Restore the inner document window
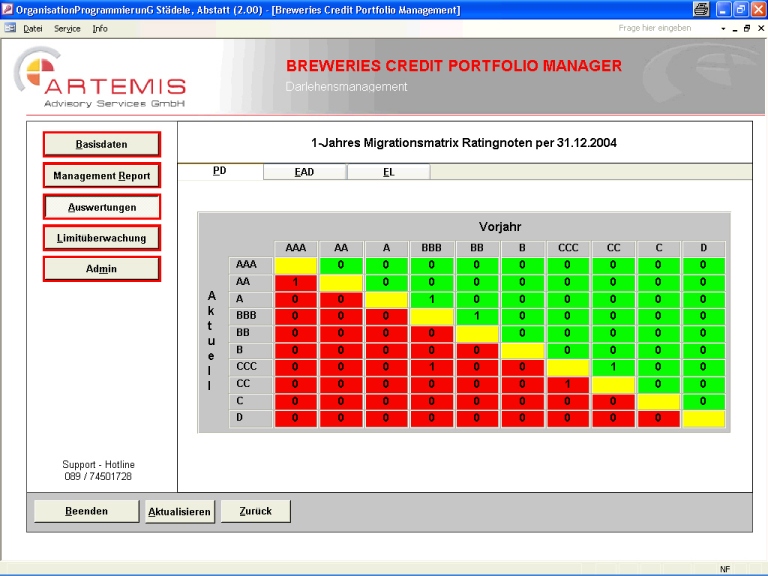The width and height of the screenshot is (768, 576). pyautogui.click(x=747, y=28)
